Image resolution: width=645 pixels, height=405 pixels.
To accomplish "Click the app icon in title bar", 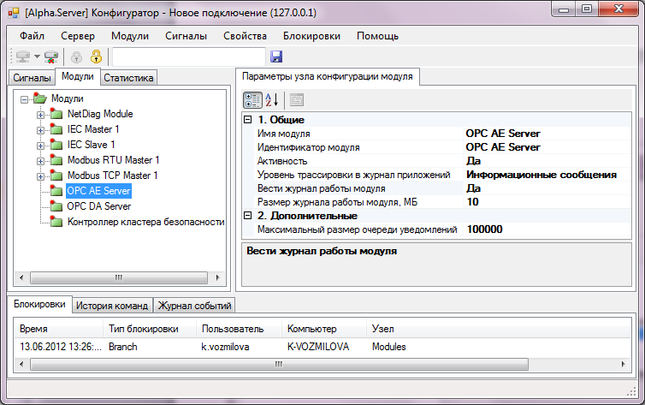I will 14,13.
